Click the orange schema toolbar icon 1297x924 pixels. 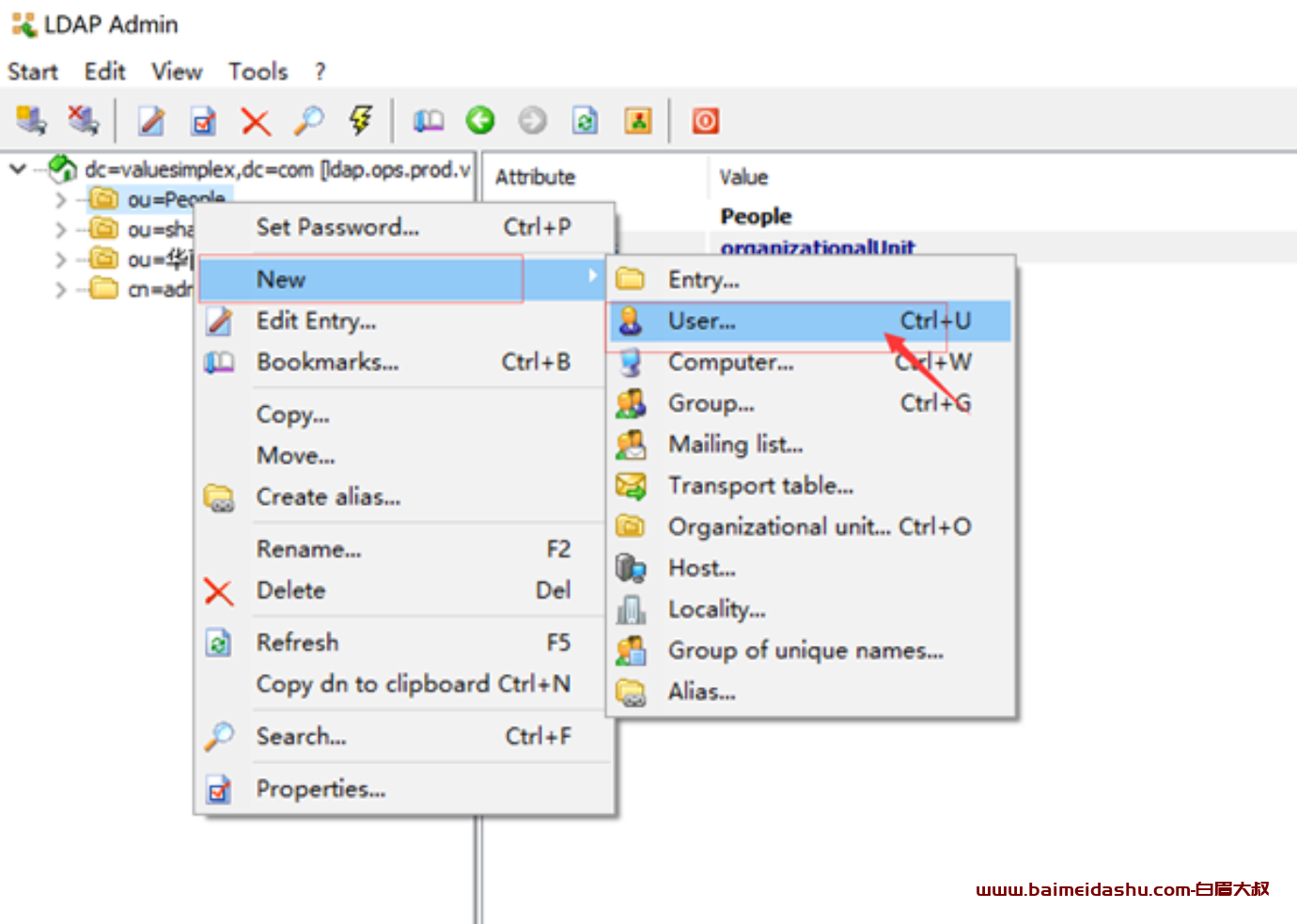[x=638, y=120]
